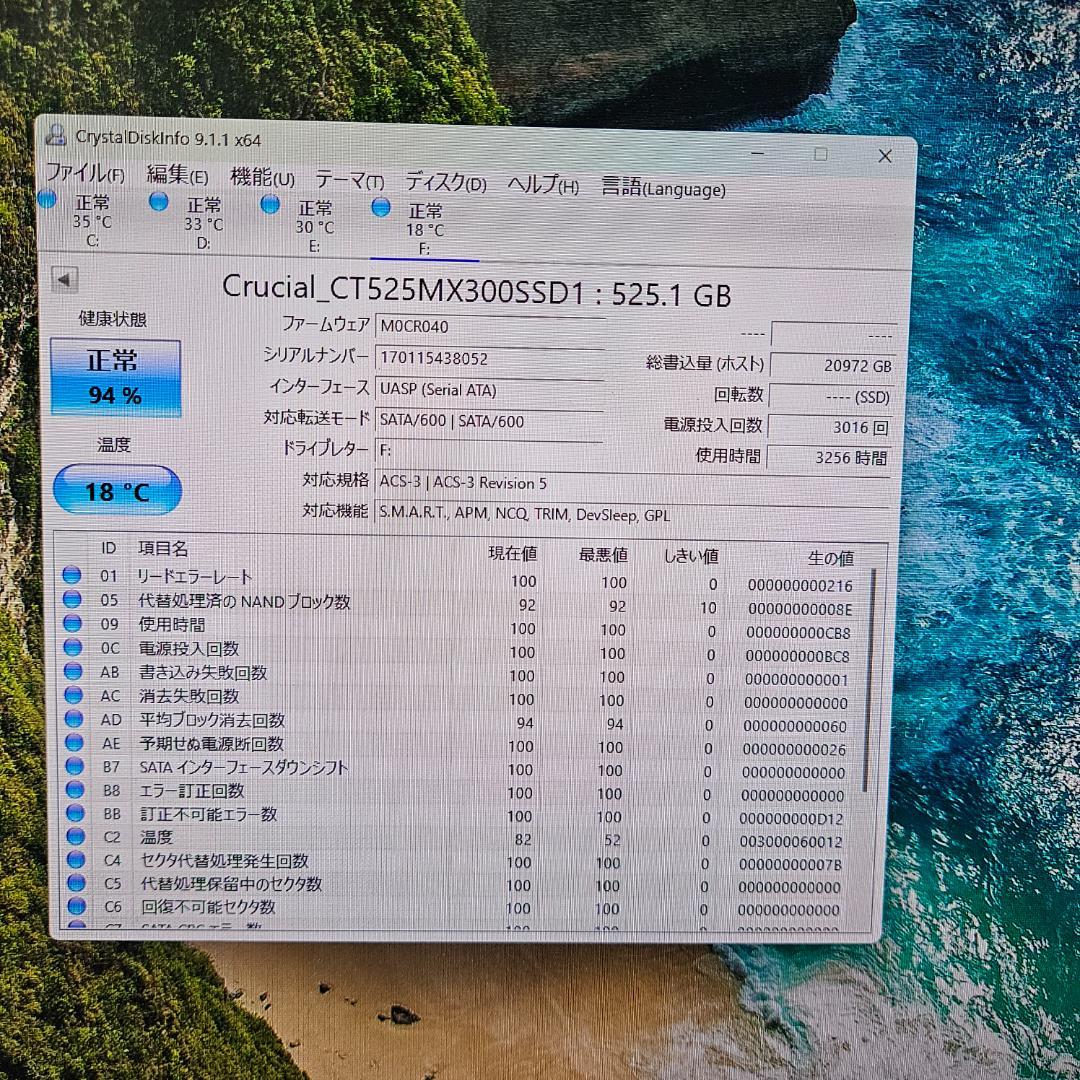Click the previous disk arrow button
Screen dimensions: 1080x1080
tap(65, 280)
